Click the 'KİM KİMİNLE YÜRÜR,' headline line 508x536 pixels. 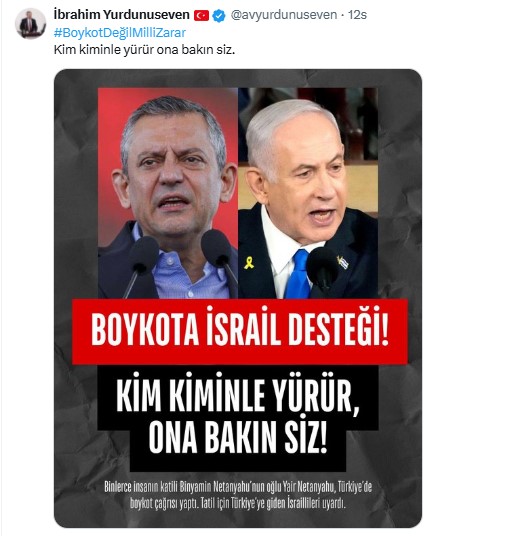point(238,396)
